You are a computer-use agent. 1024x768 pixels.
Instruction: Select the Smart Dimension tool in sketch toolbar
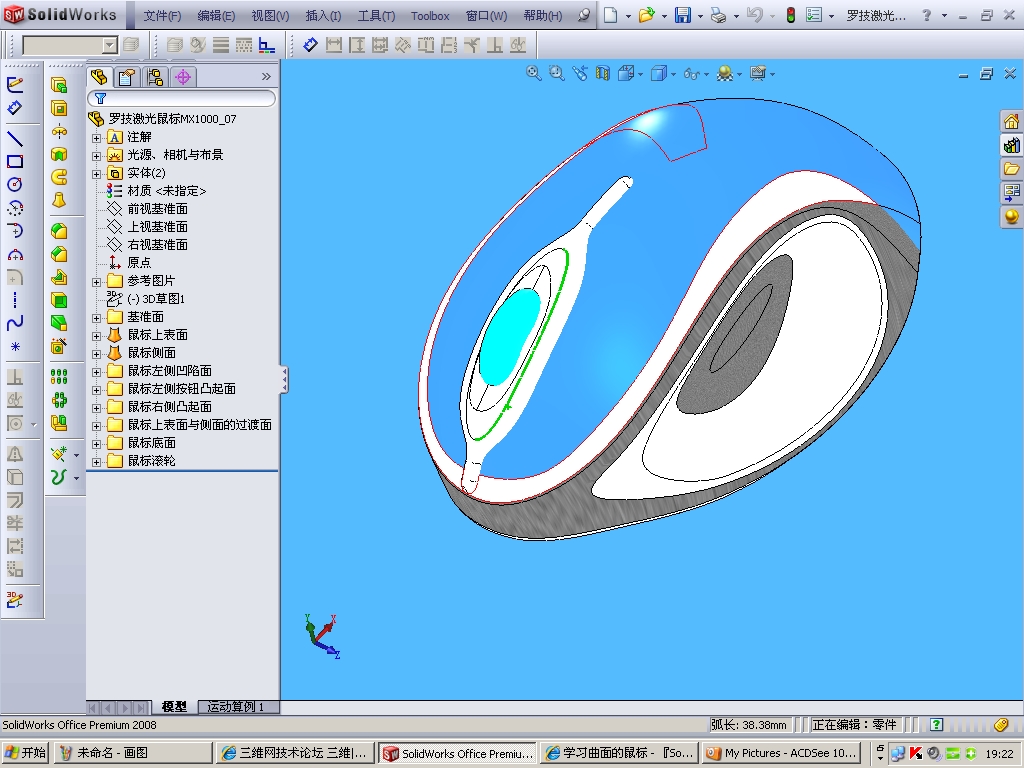(14, 108)
